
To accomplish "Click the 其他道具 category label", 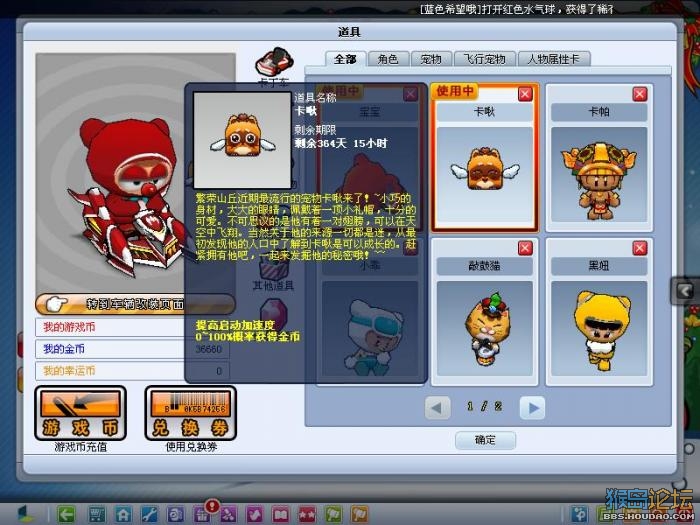I will point(273,286).
